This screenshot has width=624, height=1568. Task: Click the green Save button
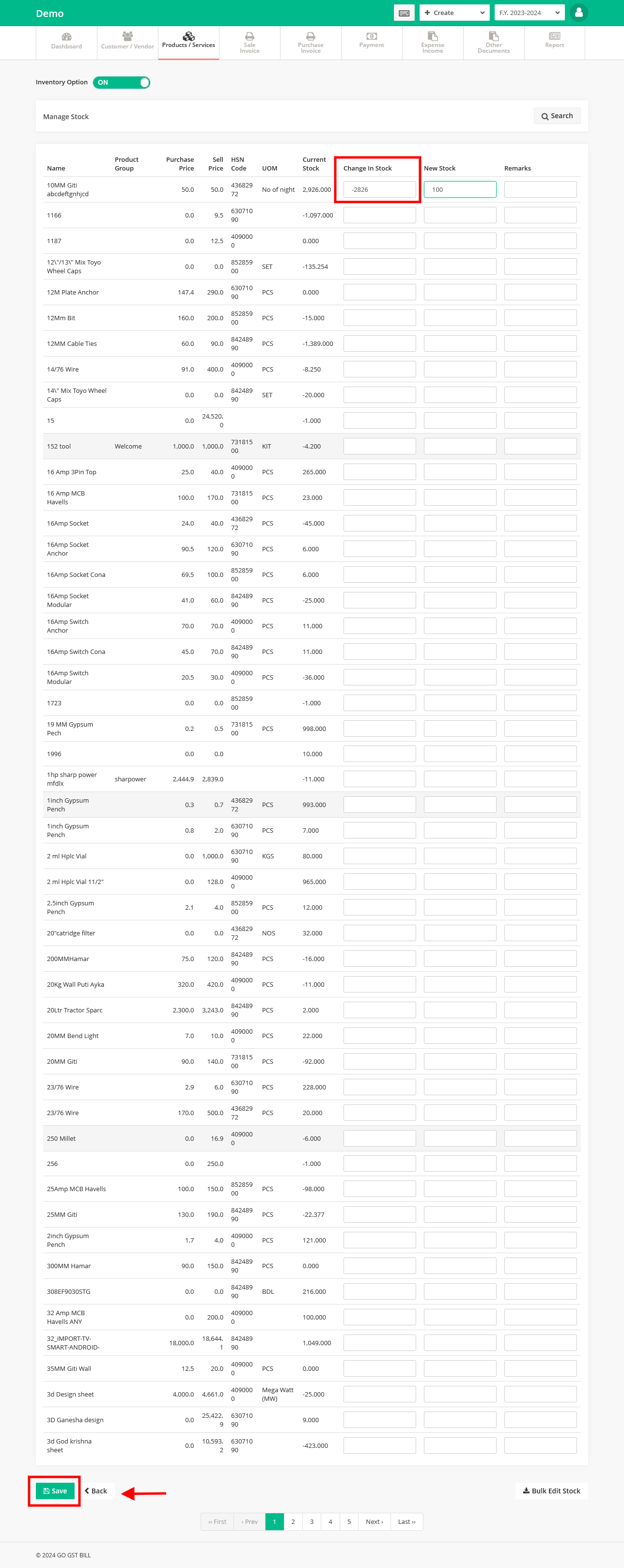[55, 1490]
